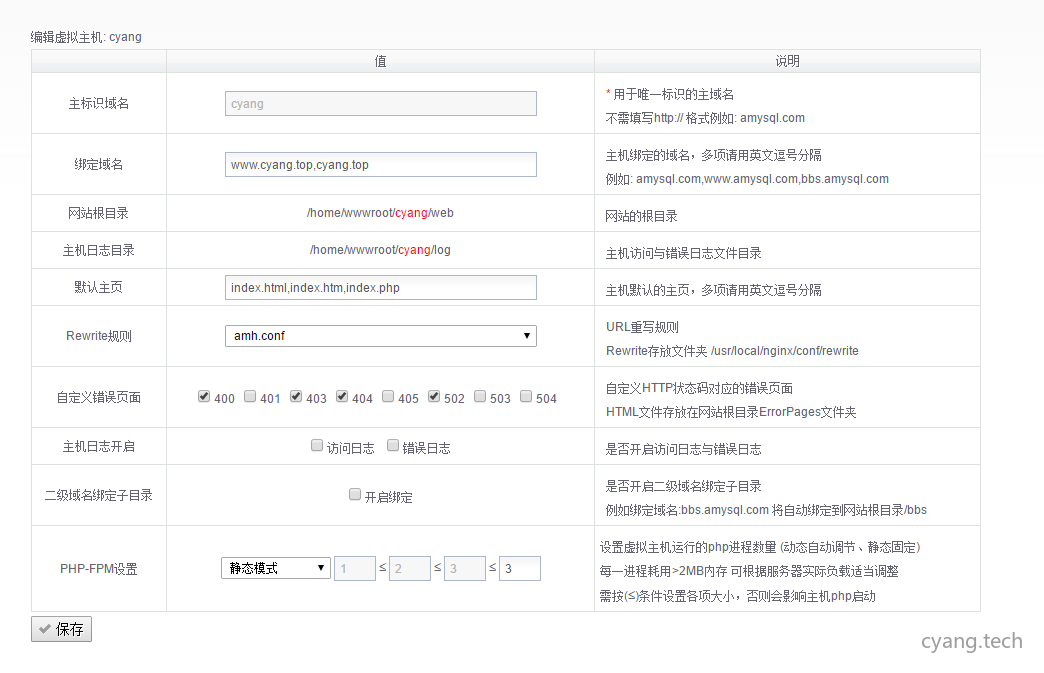The height and width of the screenshot is (673, 1044).
Task: Click the 值 column header
Action: [380, 61]
